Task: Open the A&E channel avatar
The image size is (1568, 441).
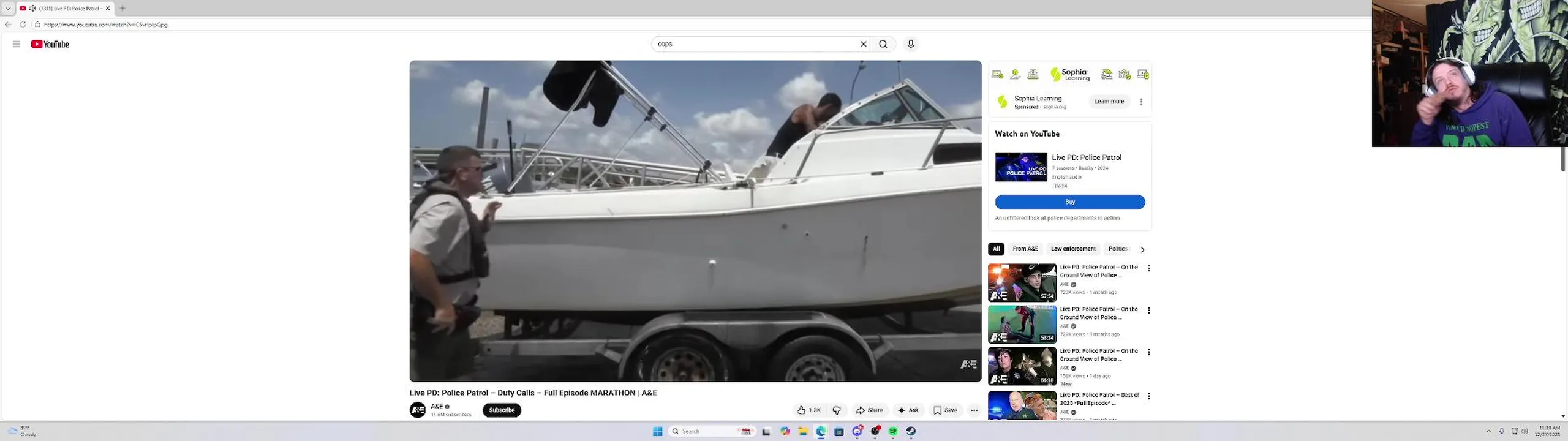Action: (418, 410)
